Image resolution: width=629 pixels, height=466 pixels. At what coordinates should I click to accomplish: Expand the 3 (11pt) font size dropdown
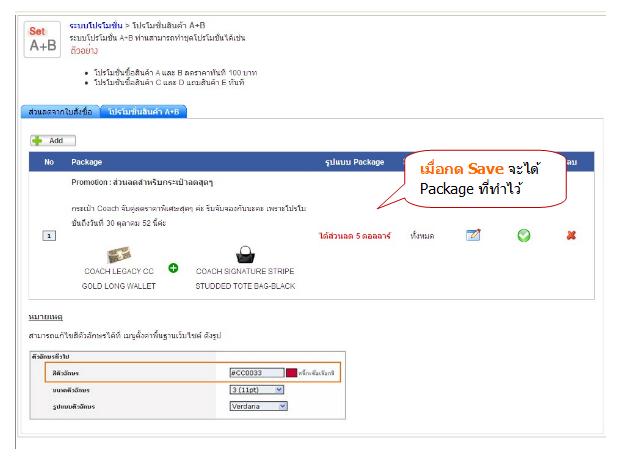(x=257, y=390)
